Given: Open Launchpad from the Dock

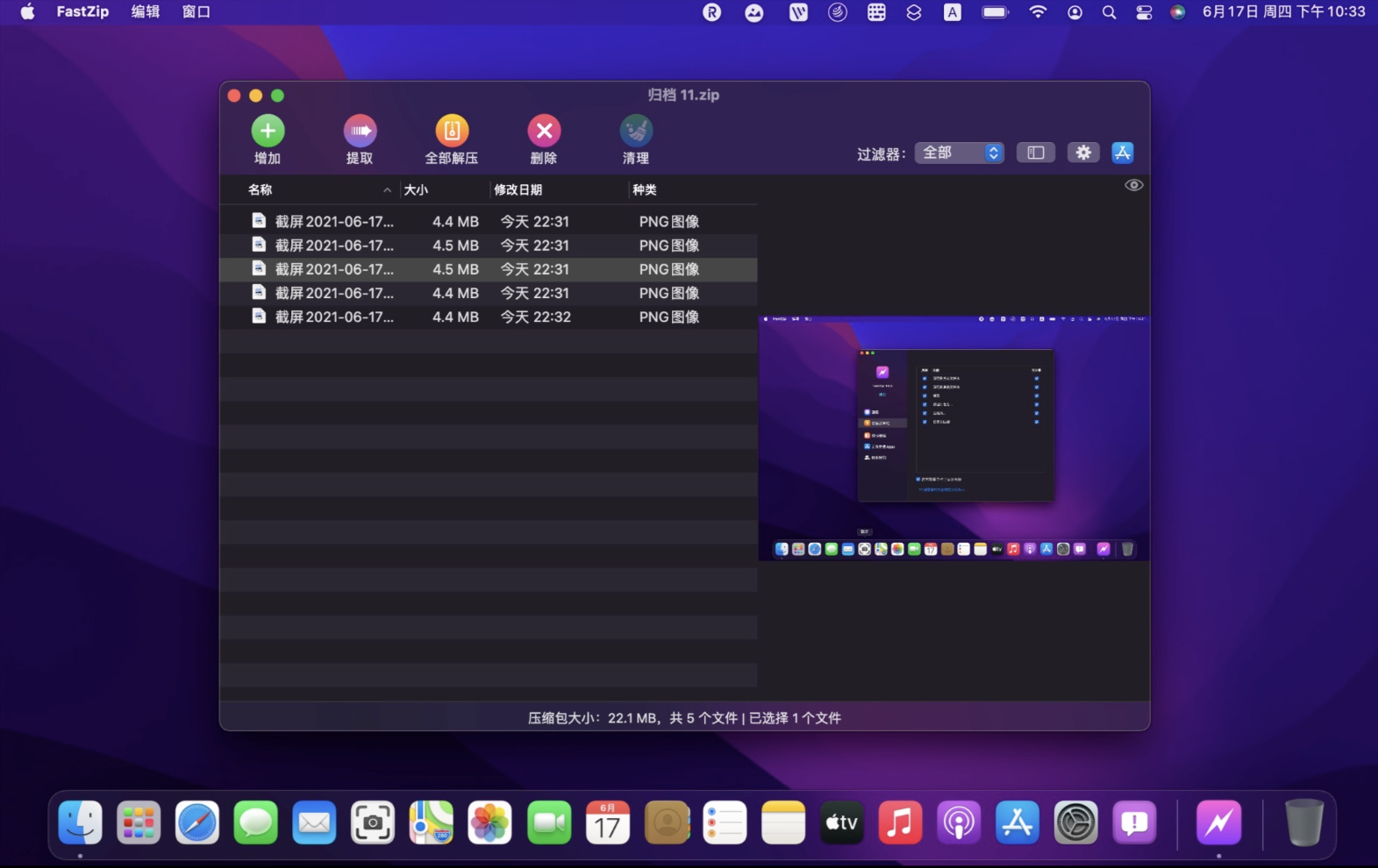Looking at the screenshot, I should coord(139,822).
